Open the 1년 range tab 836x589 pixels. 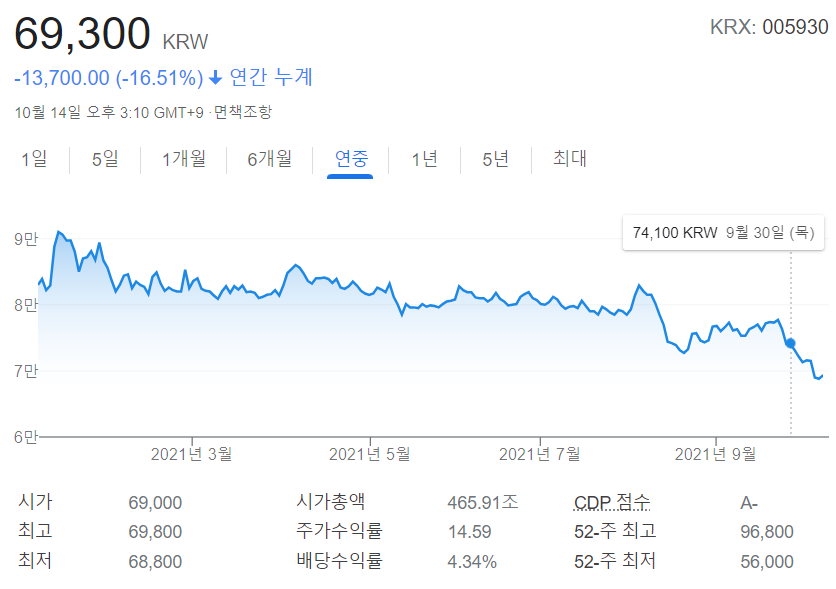point(424,159)
